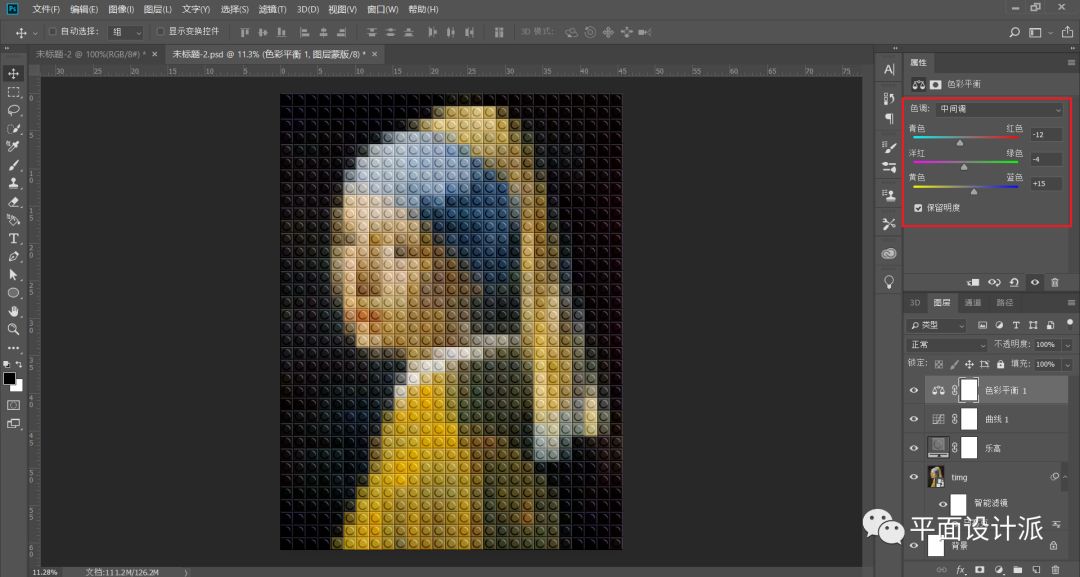Select the Hand tool
The height and width of the screenshot is (577, 1080).
[14, 311]
